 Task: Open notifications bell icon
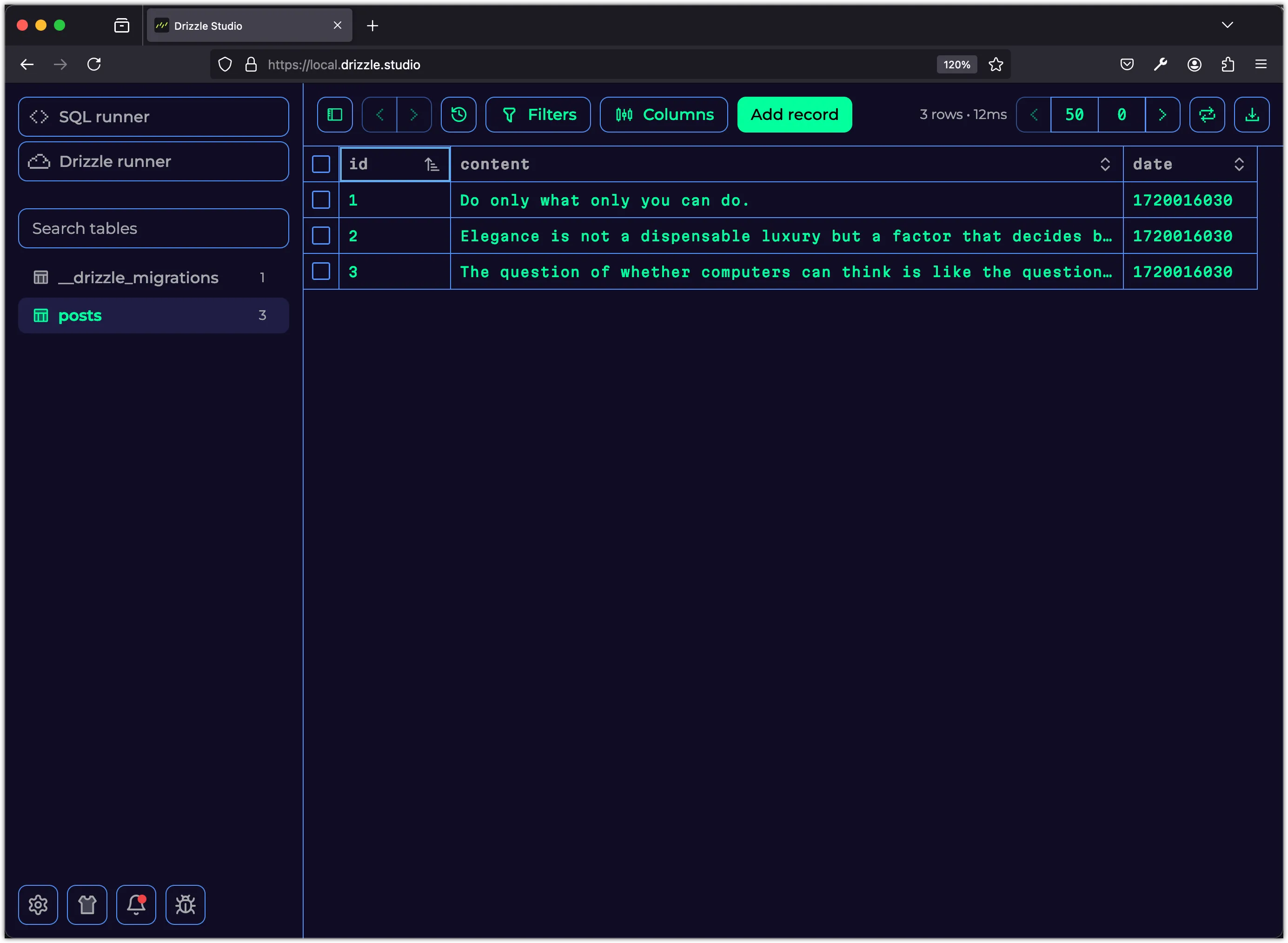pos(136,905)
